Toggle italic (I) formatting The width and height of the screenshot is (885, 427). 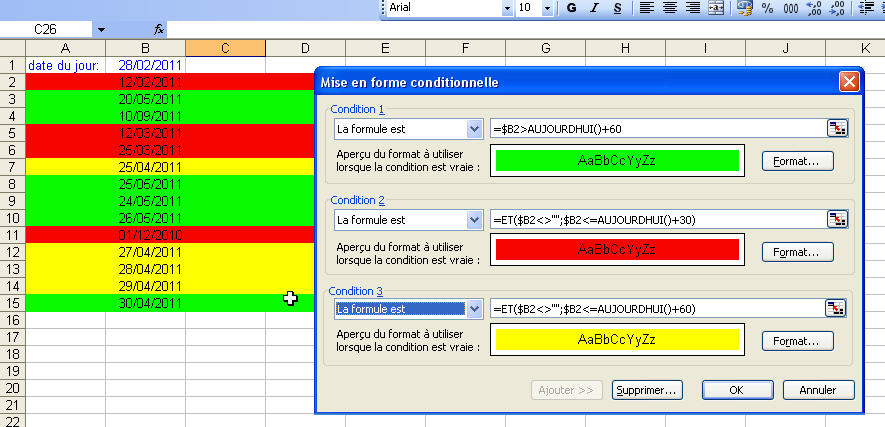tap(594, 8)
